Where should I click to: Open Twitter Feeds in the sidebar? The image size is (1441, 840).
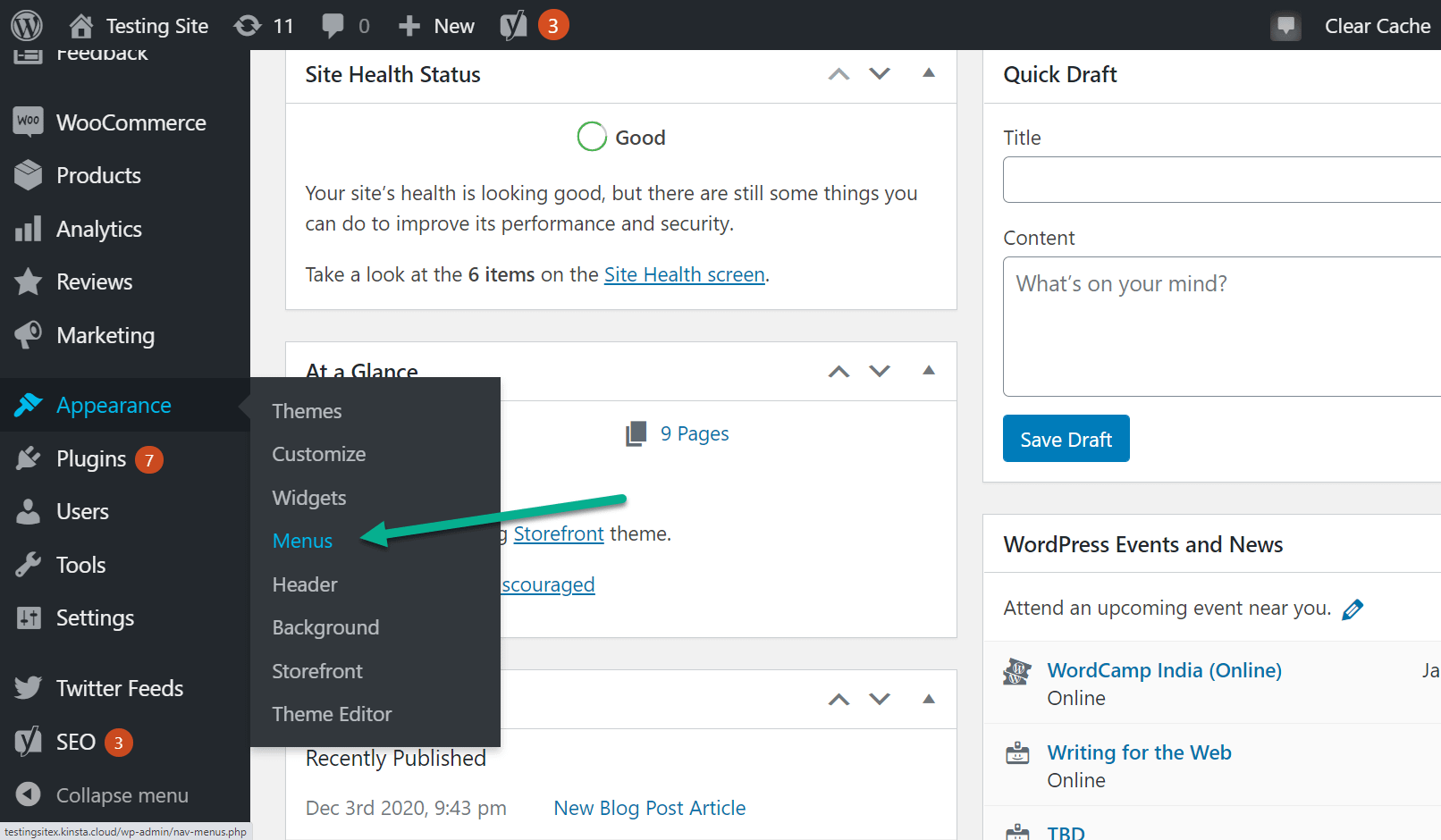pyautogui.click(x=120, y=688)
